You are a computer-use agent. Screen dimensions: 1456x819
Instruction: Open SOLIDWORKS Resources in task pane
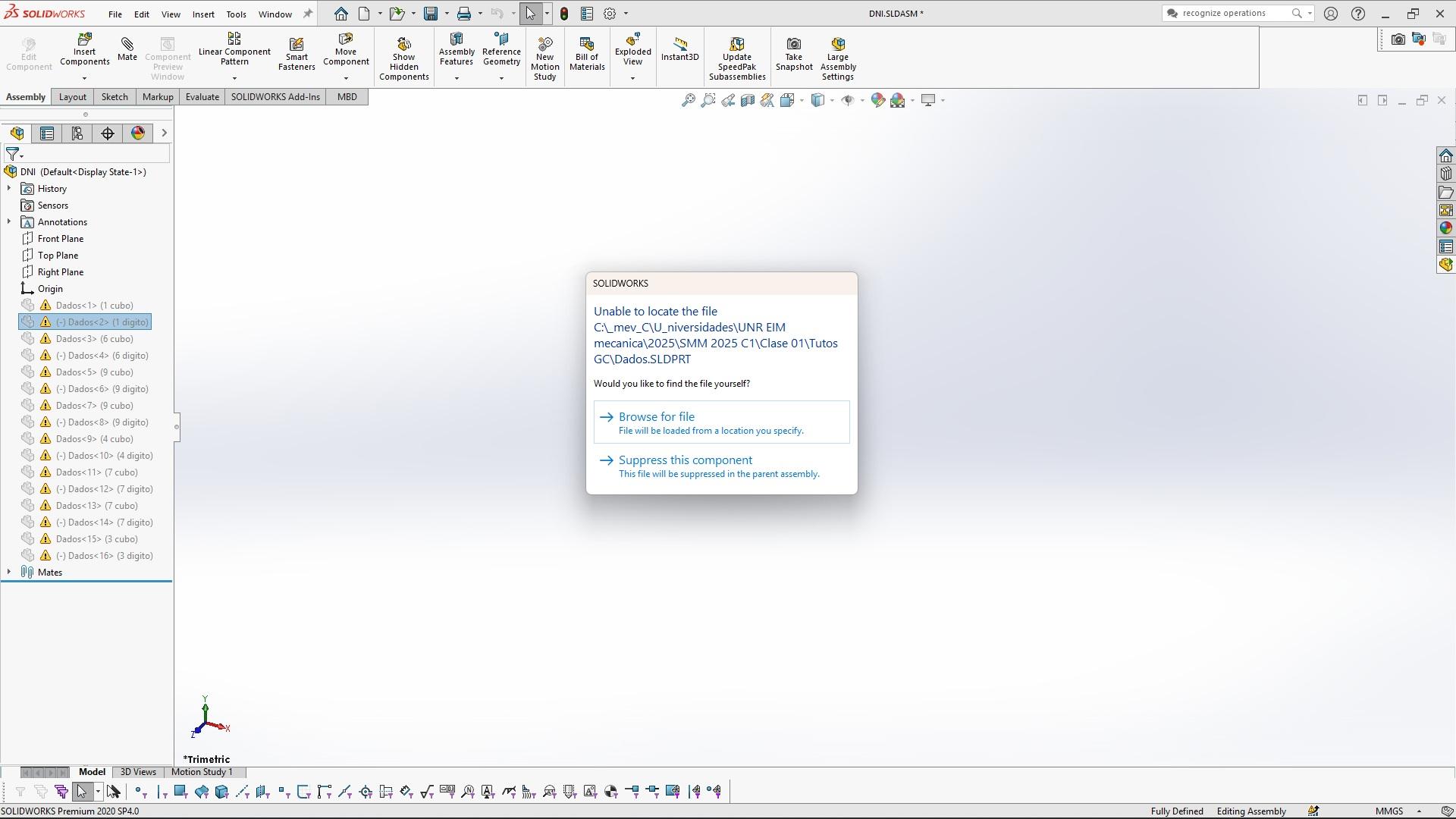point(1446,155)
